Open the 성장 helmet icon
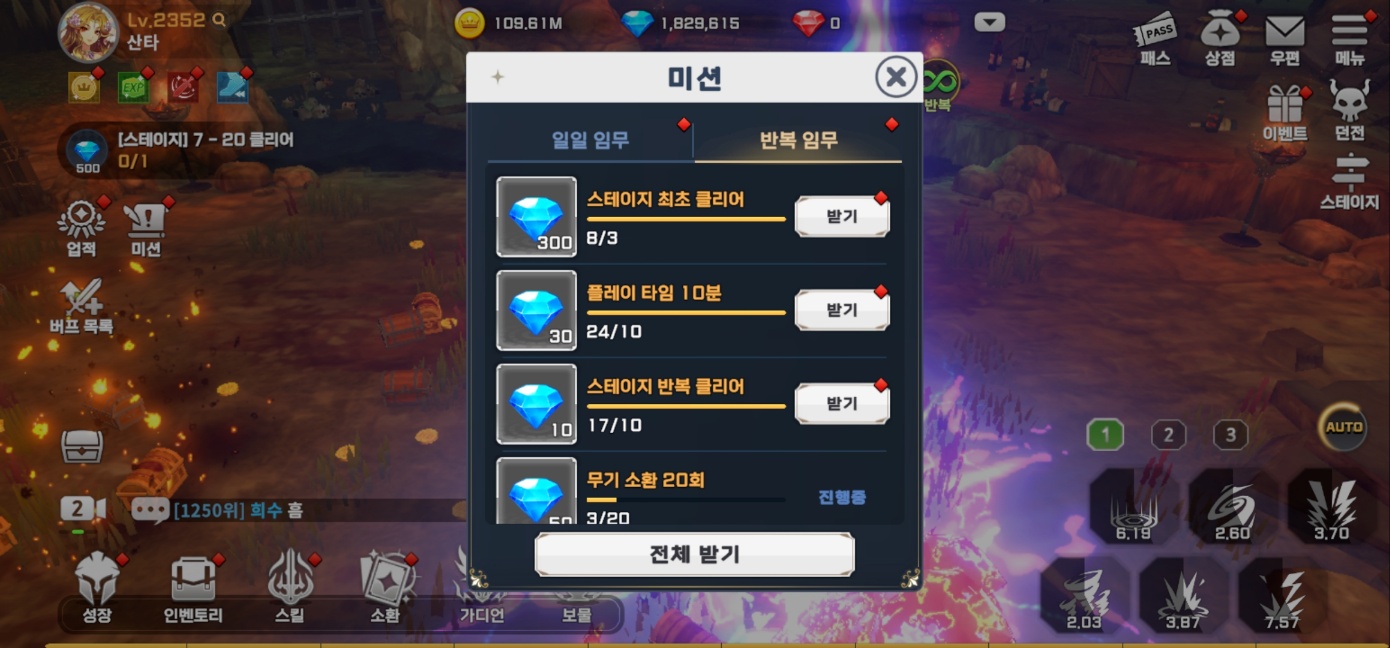 coord(98,578)
